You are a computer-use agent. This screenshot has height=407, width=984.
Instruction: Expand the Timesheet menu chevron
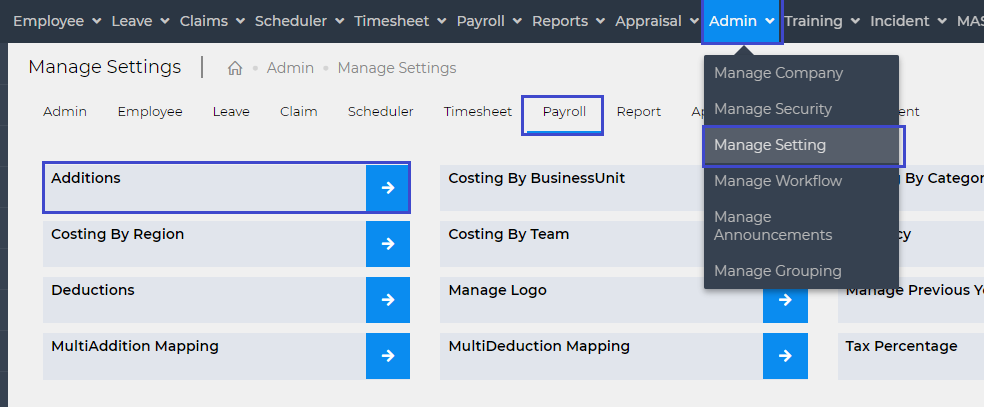(441, 21)
